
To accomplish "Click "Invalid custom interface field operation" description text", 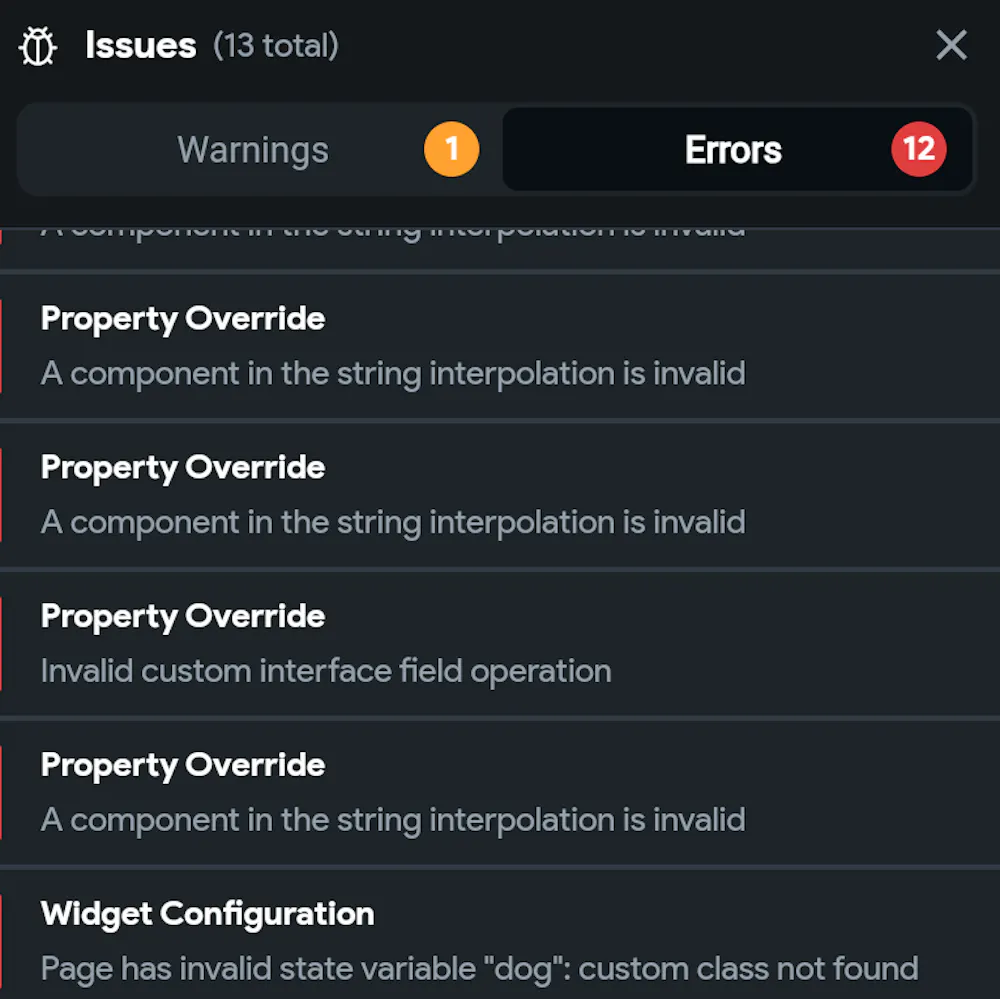I will (326, 670).
